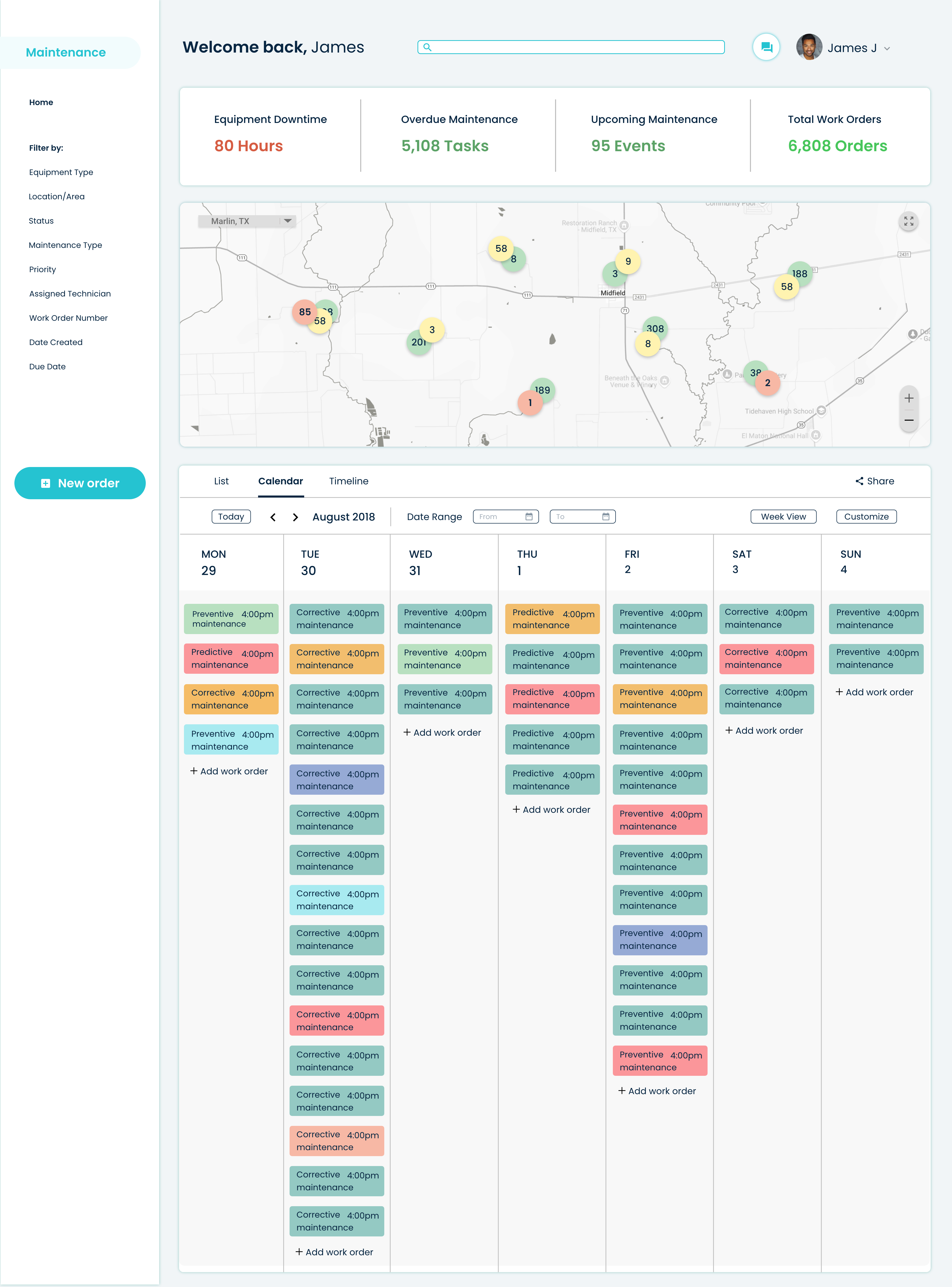Open the From date calendar icon
The width and height of the screenshot is (952, 1287).
pyautogui.click(x=529, y=517)
